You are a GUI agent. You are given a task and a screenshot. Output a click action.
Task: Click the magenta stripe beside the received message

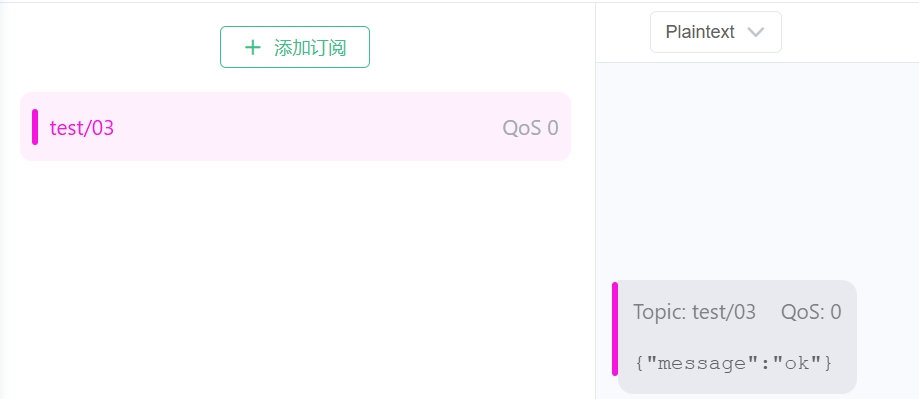[x=615, y=329]
